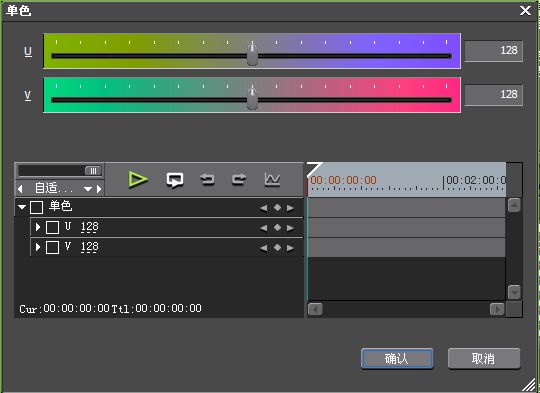This screenshot has width=540, height=393.
Task: Add keyframe diamond on U row
Action: pyautogui.click(x=277, y=227)
